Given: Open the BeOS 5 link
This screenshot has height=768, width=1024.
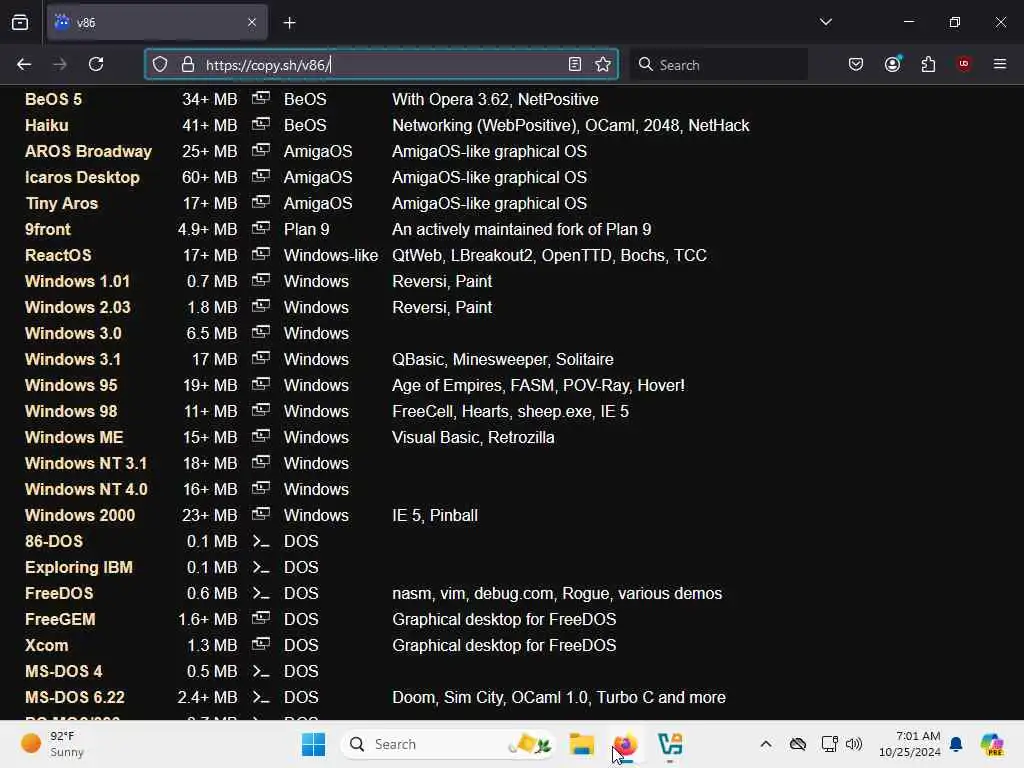Looking at the screenshot, I should 54,99.
